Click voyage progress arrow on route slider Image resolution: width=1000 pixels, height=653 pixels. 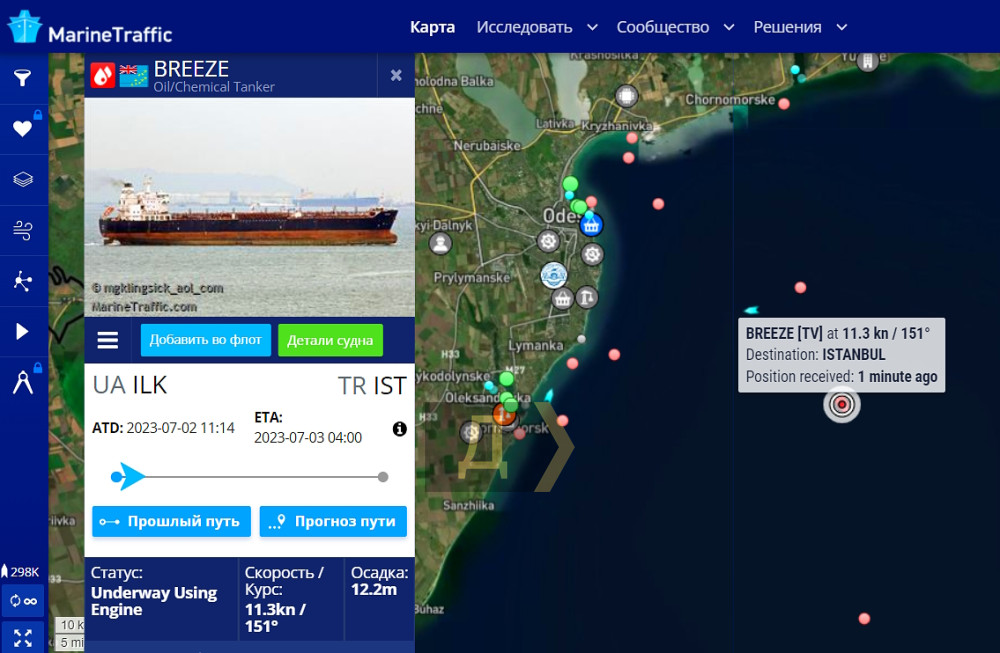130,476
